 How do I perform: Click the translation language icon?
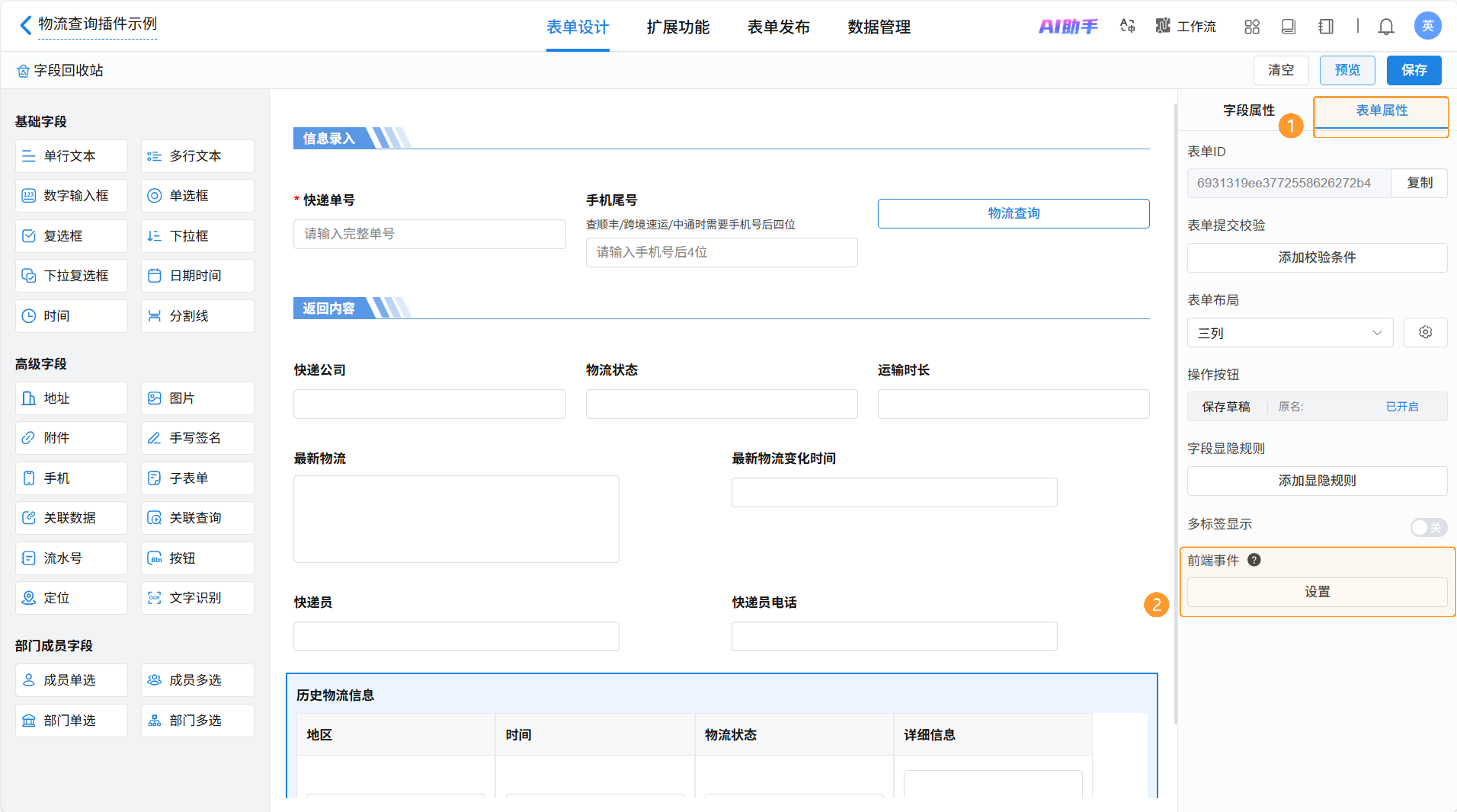tap(1127, 26)
